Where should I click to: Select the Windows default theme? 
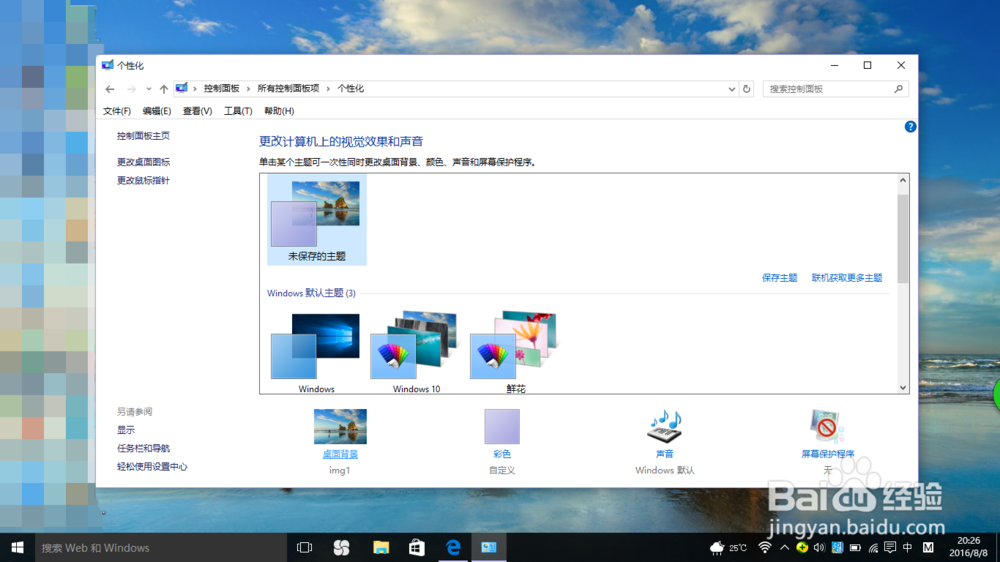click(x=316, y=352)
